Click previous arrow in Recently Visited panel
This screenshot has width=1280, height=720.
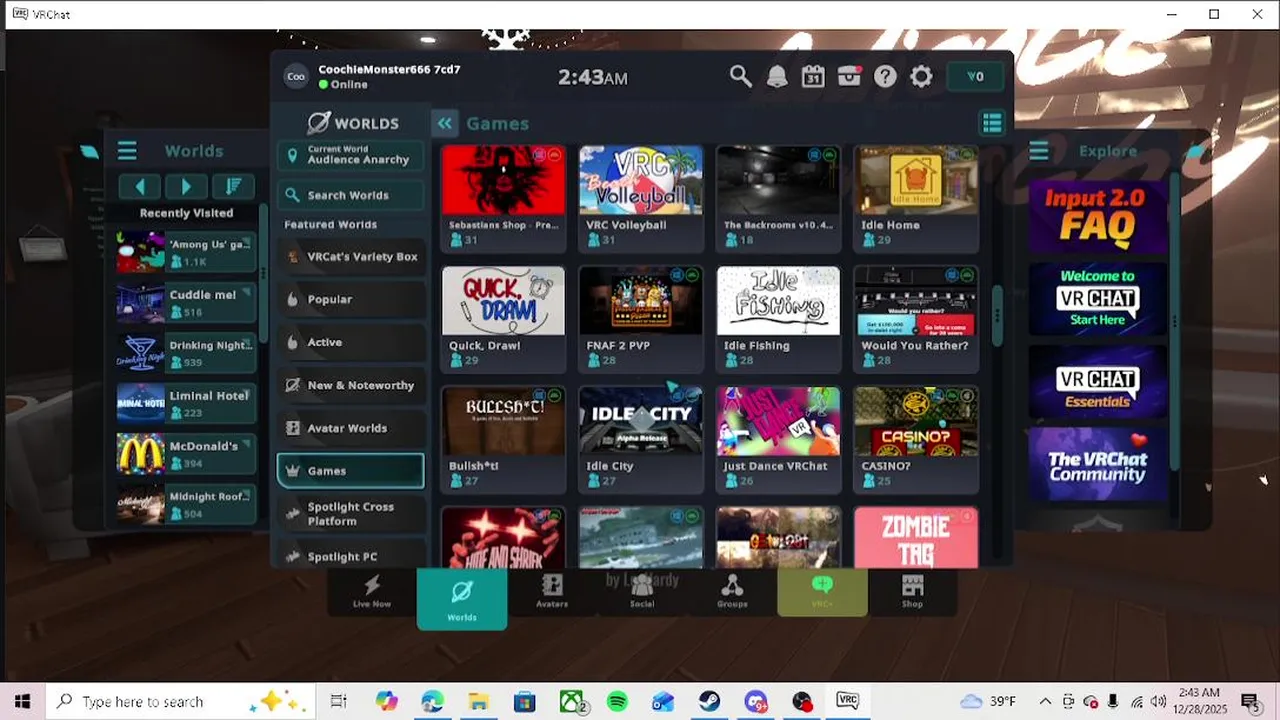[140, 187]
